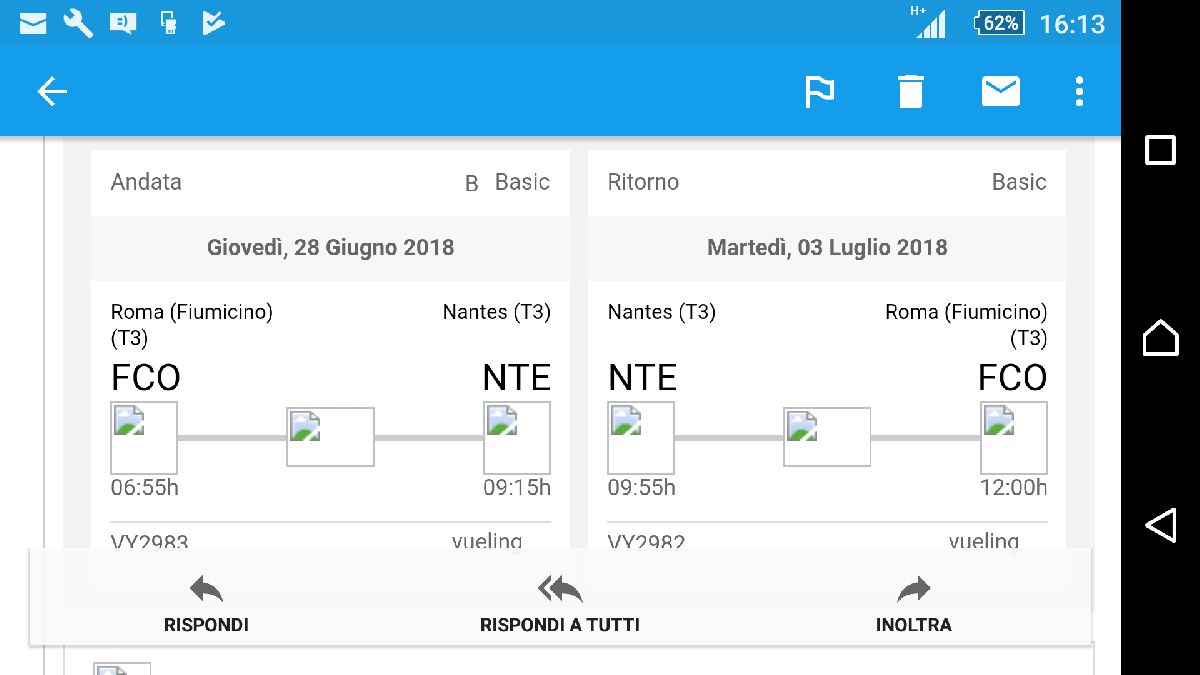Tap the wrench notification icon in status bar
This screenshot has width=1200, height=675.
78,23
